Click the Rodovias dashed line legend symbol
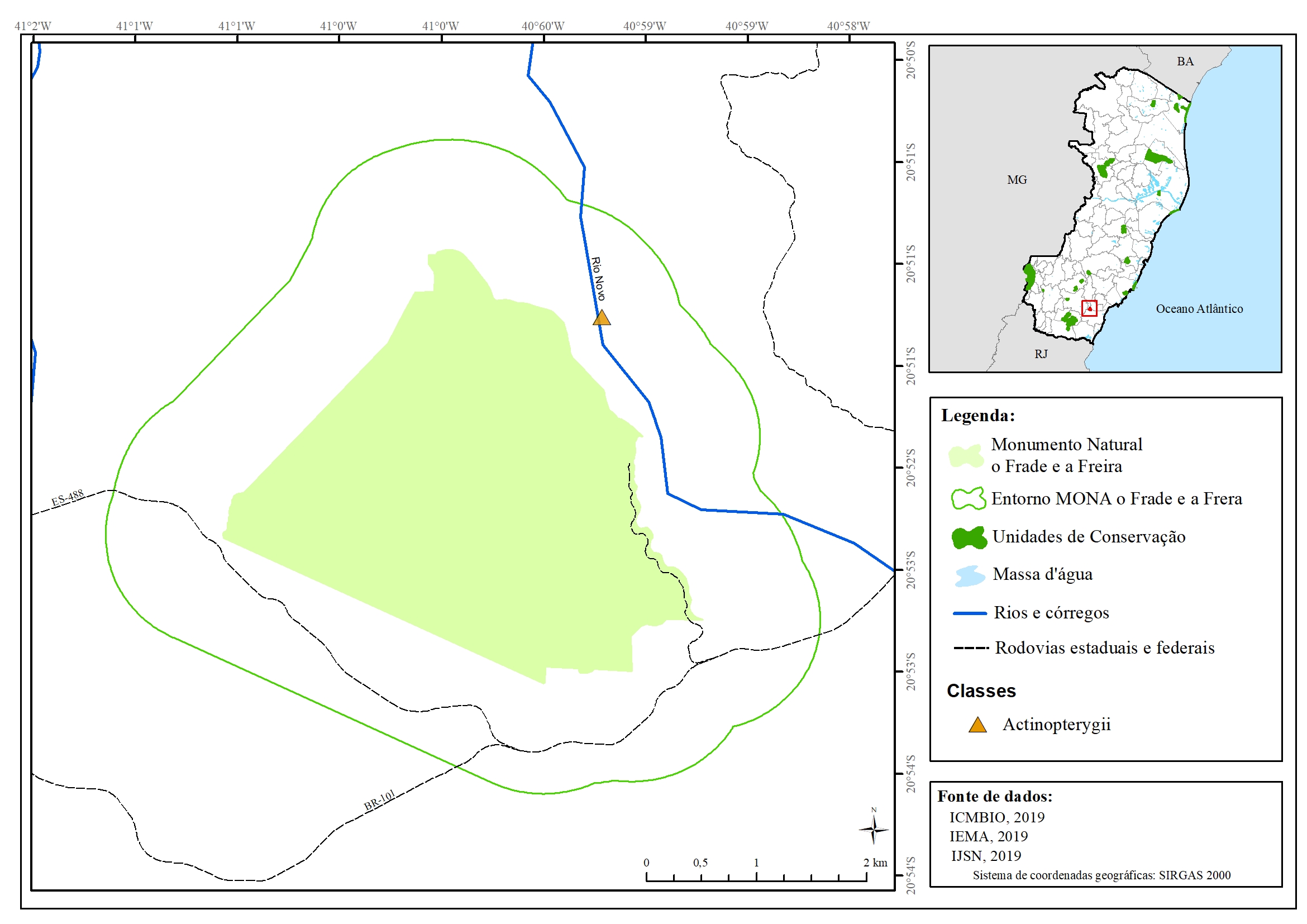 tap(971, 649)
